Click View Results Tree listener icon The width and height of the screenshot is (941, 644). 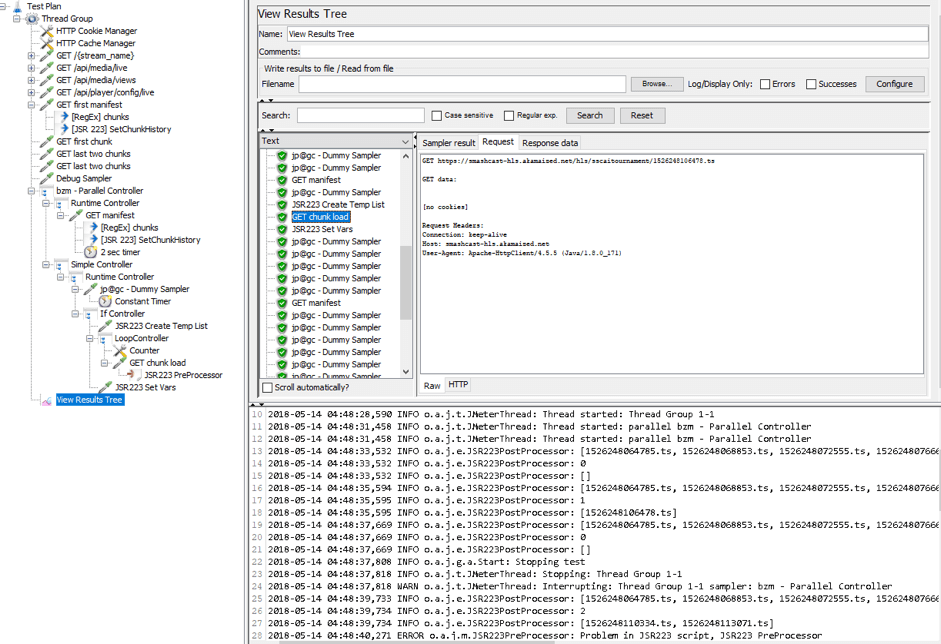(46, 400)
